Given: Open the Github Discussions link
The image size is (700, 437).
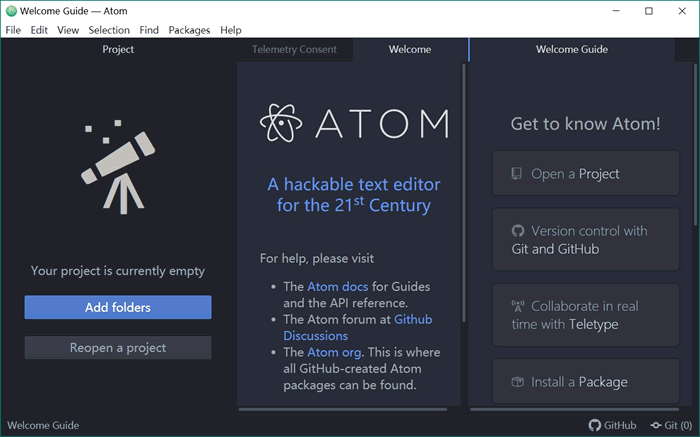Looking at the screenshot, I should pos(358,328).
